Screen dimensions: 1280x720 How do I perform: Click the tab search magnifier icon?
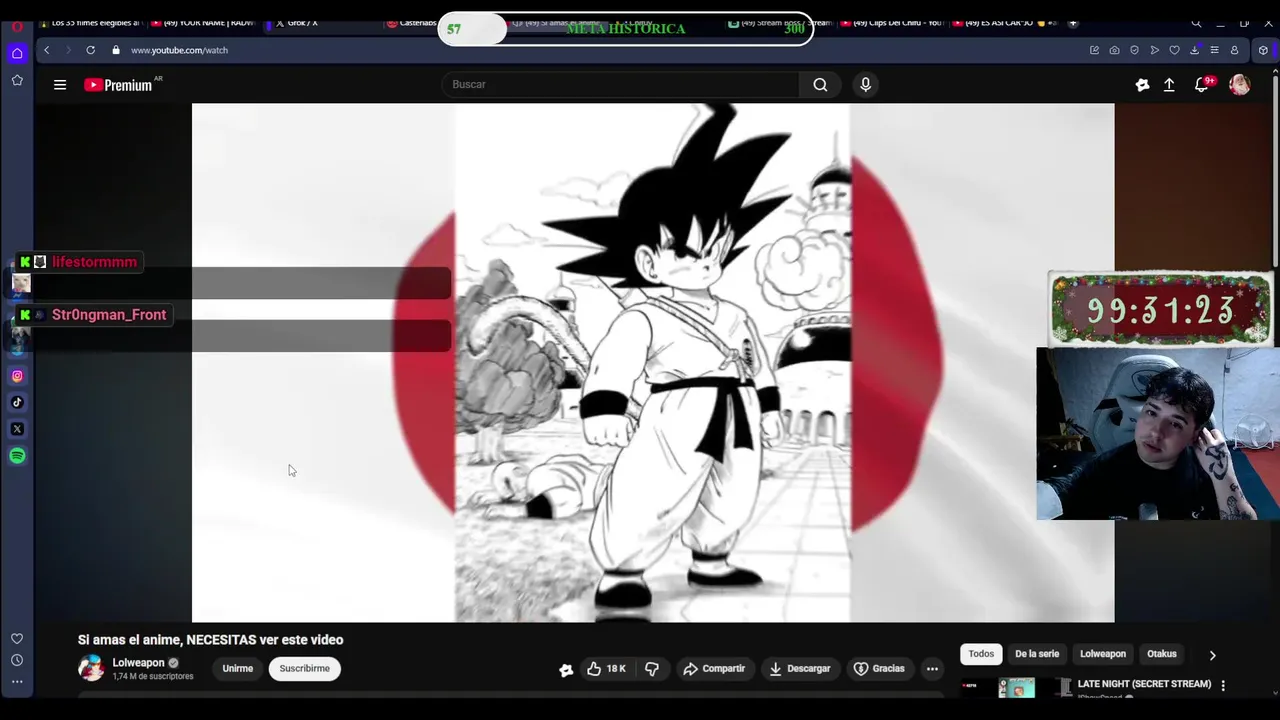pyautogui.click(x=1196, y=23)
